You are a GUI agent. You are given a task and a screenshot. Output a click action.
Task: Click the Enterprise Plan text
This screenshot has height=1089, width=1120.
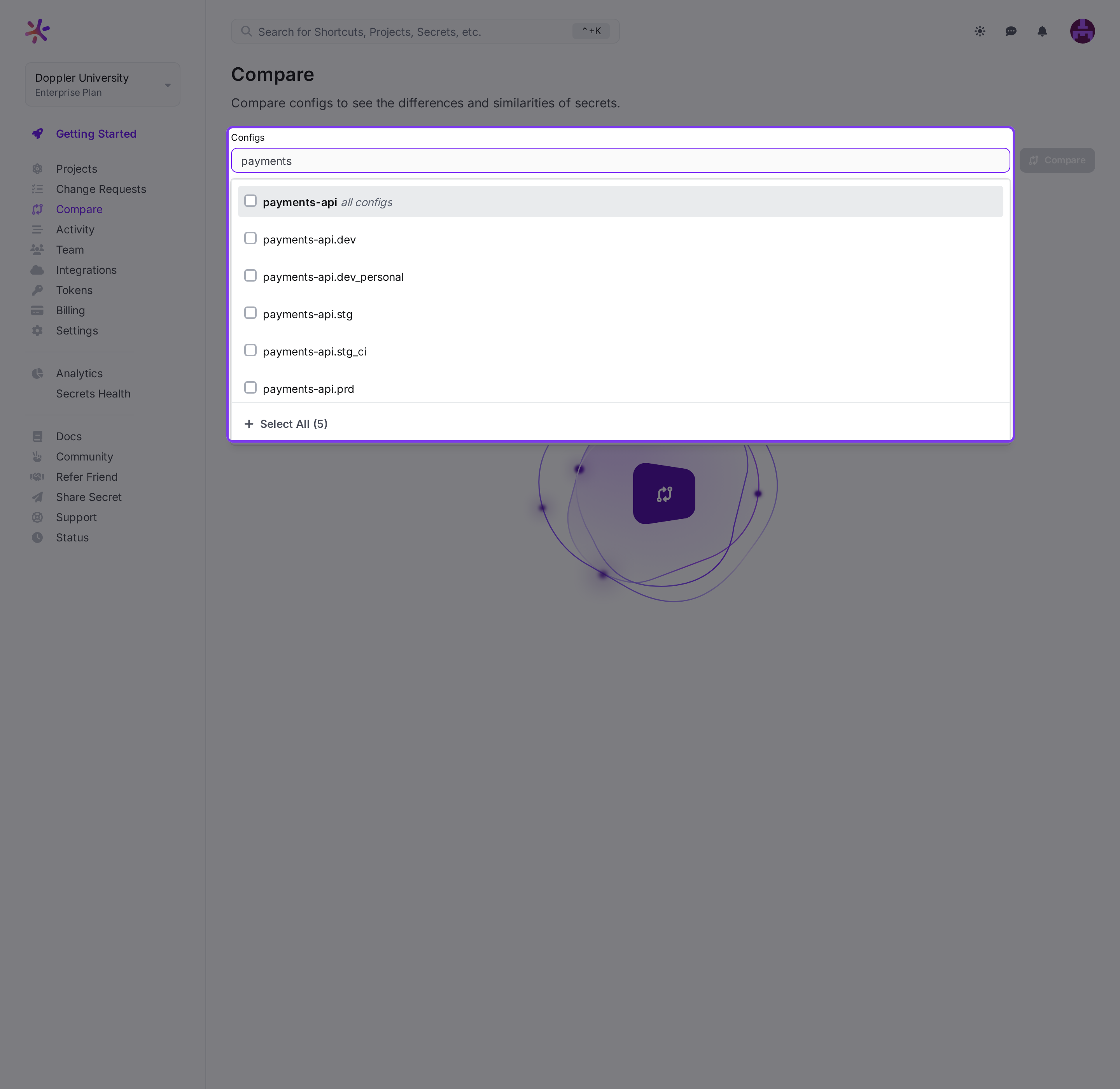pyautogui.click(x=68, y=93)
